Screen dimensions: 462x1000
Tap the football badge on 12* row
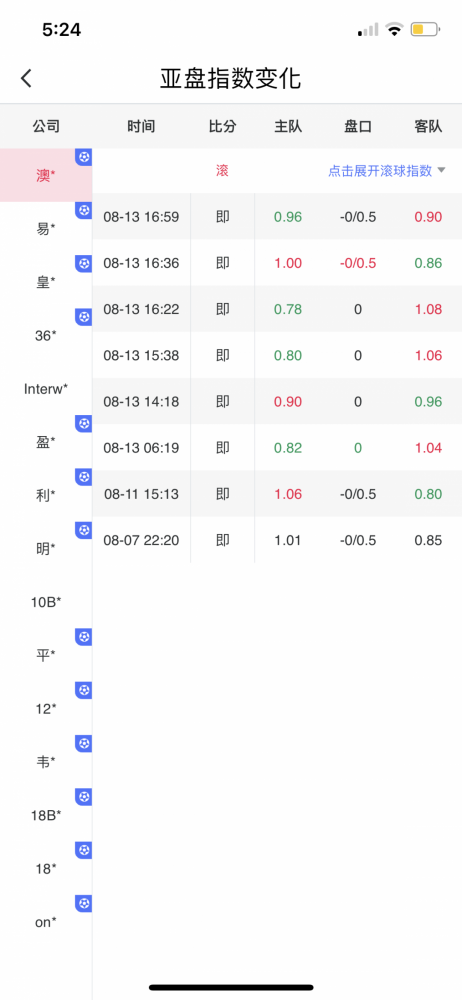click(x=84, y=690)
